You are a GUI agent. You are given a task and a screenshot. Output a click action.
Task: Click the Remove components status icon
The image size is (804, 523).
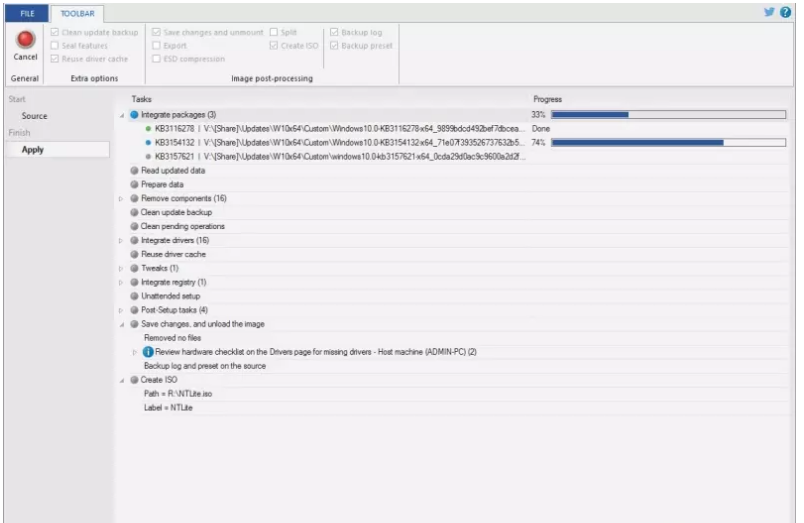[x=134, y=198]
